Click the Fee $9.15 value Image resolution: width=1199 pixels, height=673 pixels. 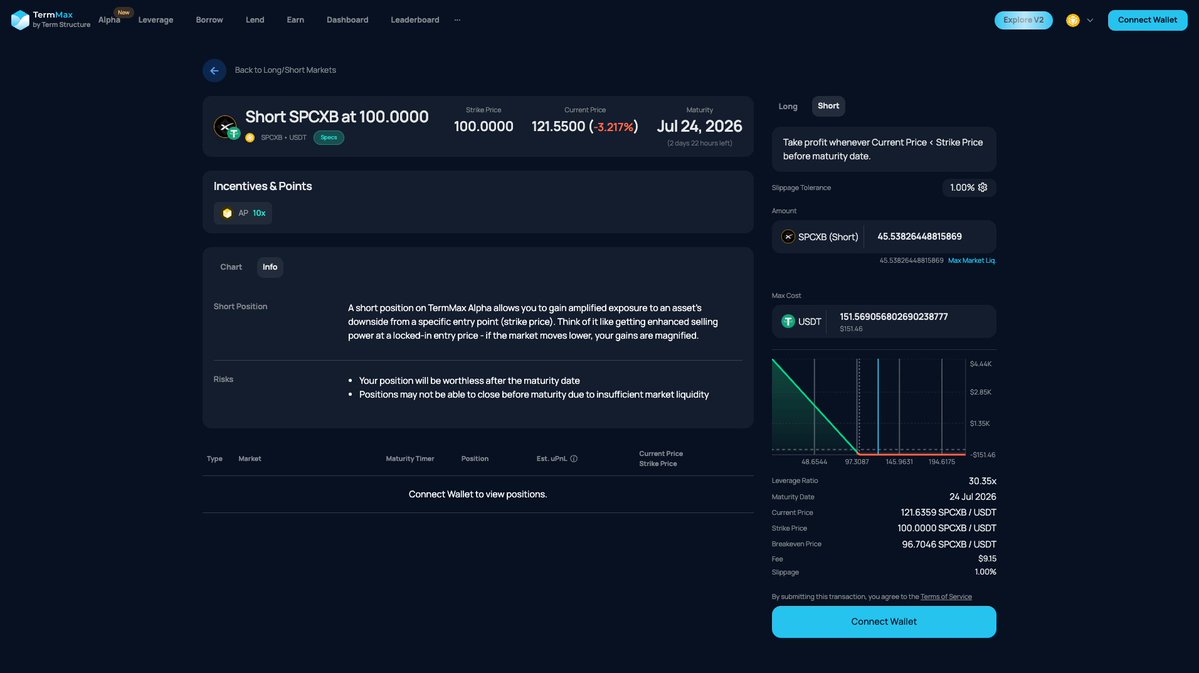[986, 559]
